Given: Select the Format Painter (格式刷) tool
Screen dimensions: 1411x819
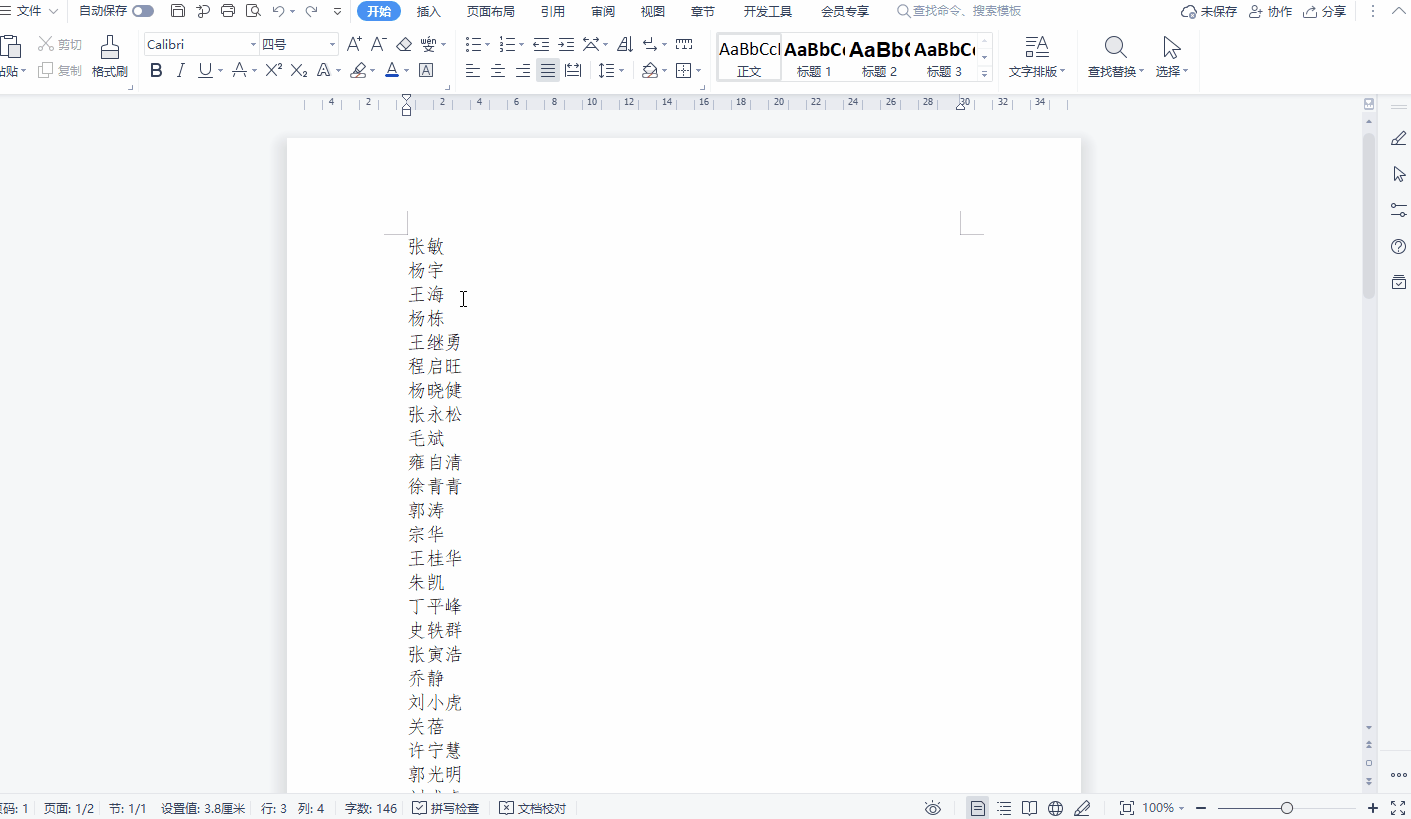Looking at the screenshot, I should click(x=110, y=57).
